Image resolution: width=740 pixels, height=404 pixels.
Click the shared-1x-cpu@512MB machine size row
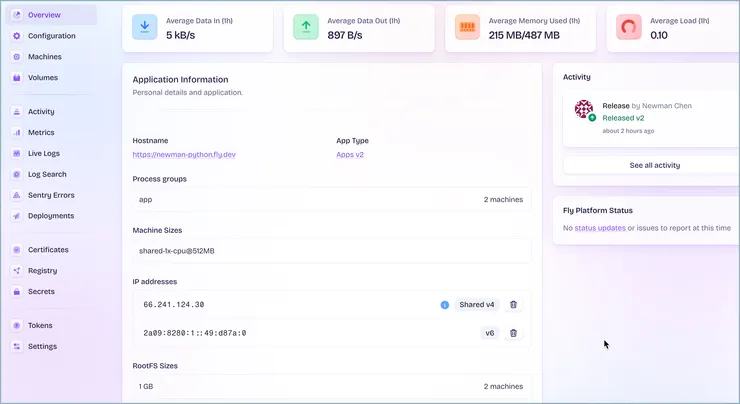[x=332, y=251]
